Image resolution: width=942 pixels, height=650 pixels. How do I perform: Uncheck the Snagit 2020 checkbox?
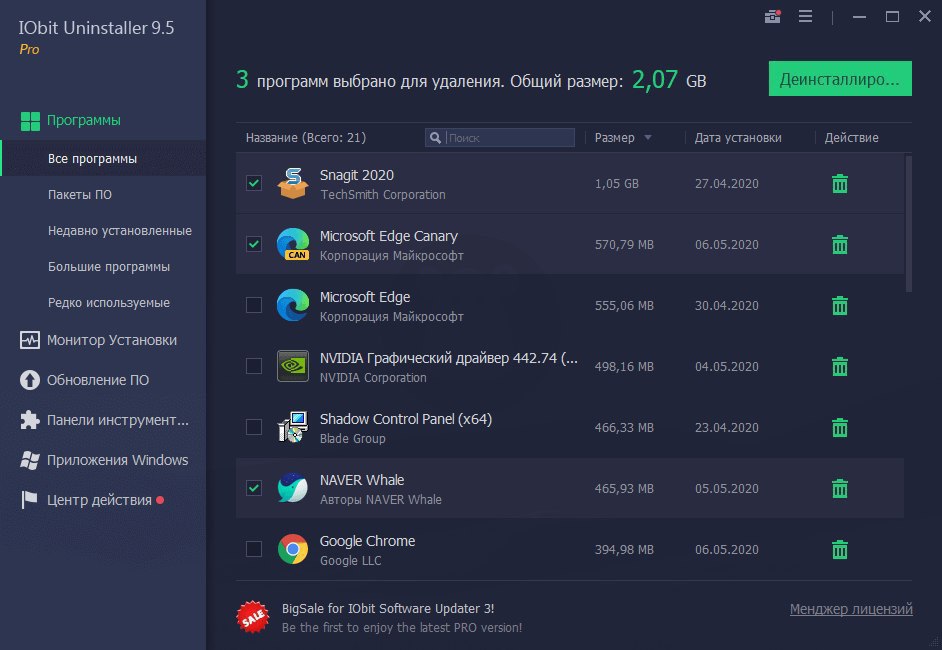tap(254, 183)
